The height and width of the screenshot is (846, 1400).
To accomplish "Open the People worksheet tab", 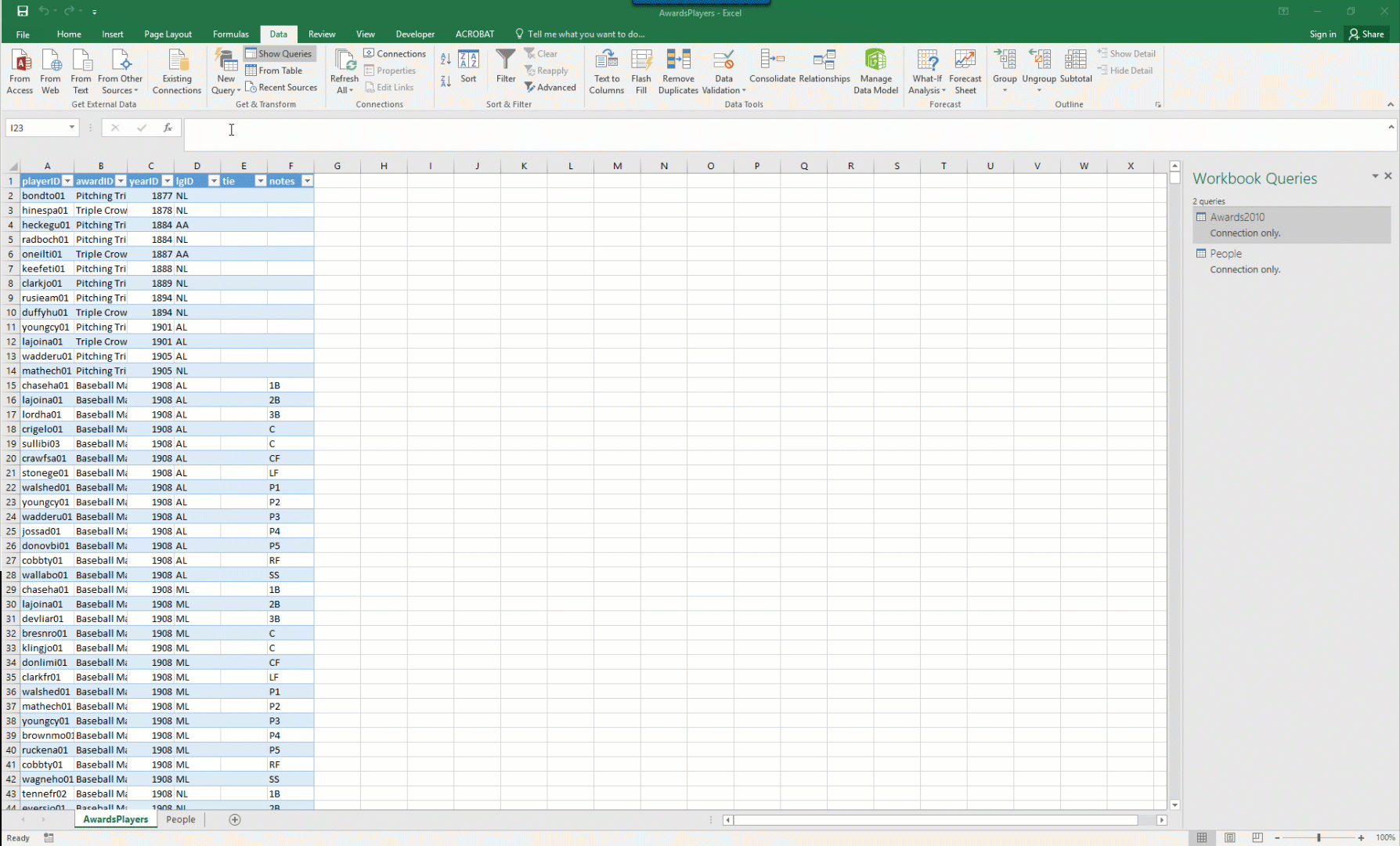I will click(x=180, y=819).
